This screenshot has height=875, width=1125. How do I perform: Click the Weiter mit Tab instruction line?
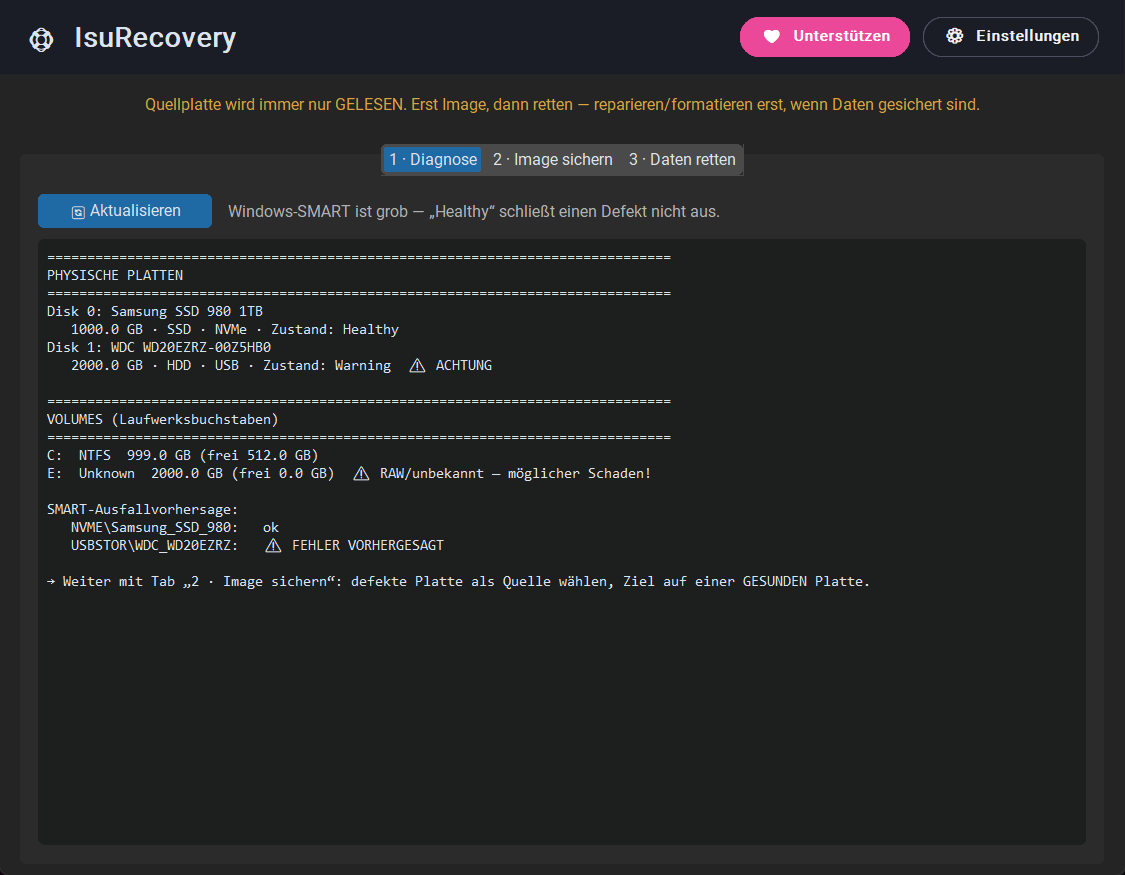point(458,582)
